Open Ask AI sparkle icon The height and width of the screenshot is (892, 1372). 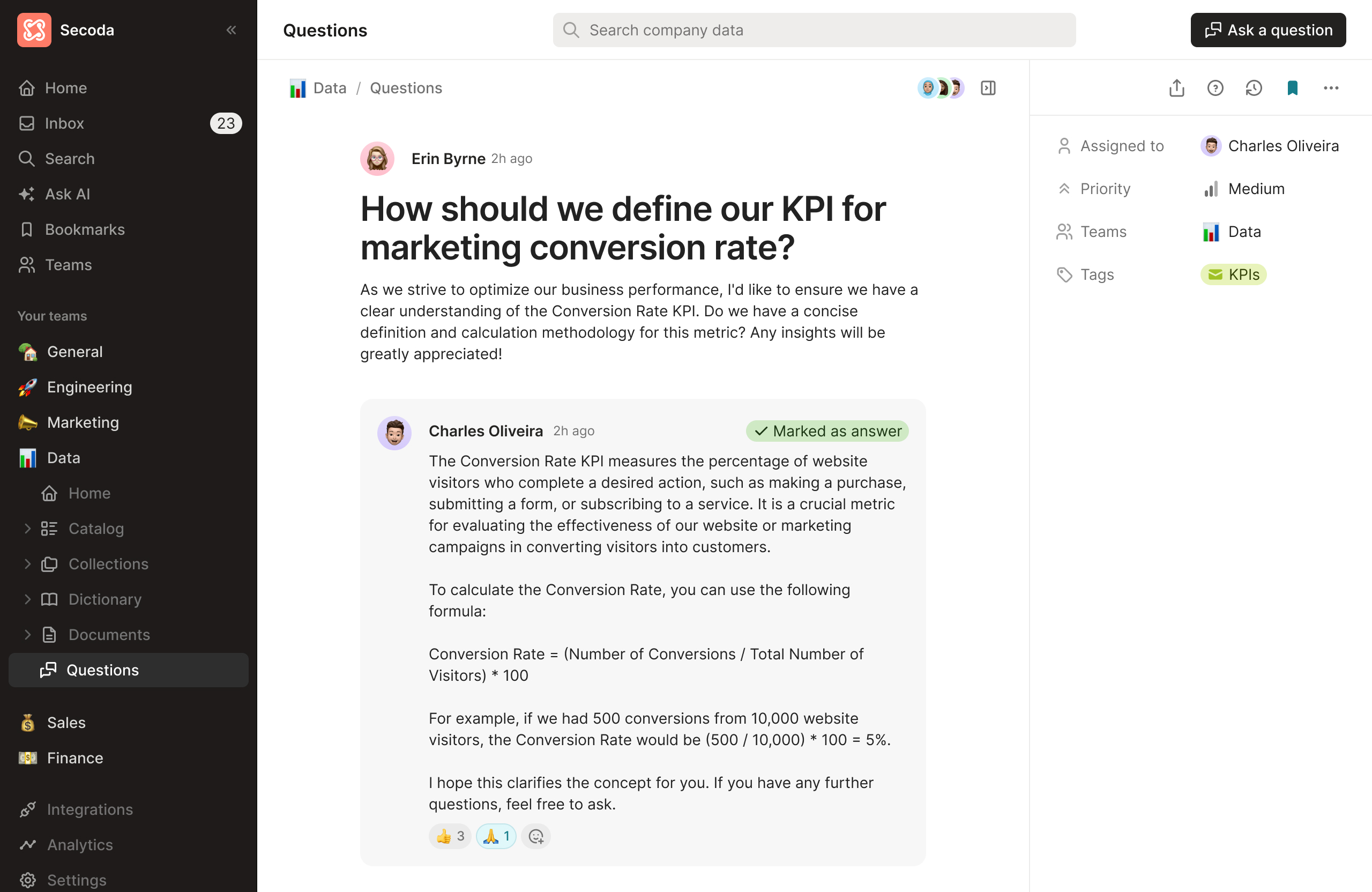pyautogui.click(x=27, y=194)
